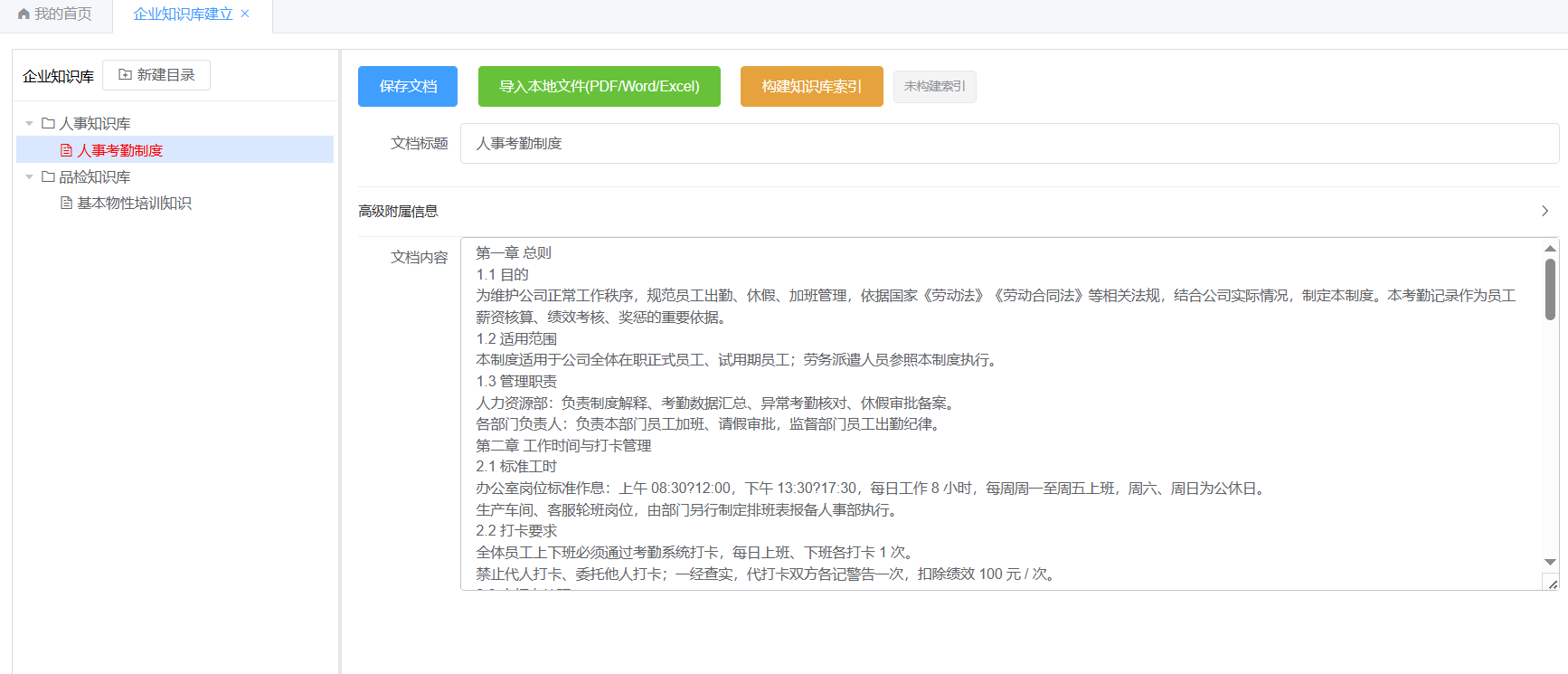Click the 2.1 标准工时 line

point(516,467)
